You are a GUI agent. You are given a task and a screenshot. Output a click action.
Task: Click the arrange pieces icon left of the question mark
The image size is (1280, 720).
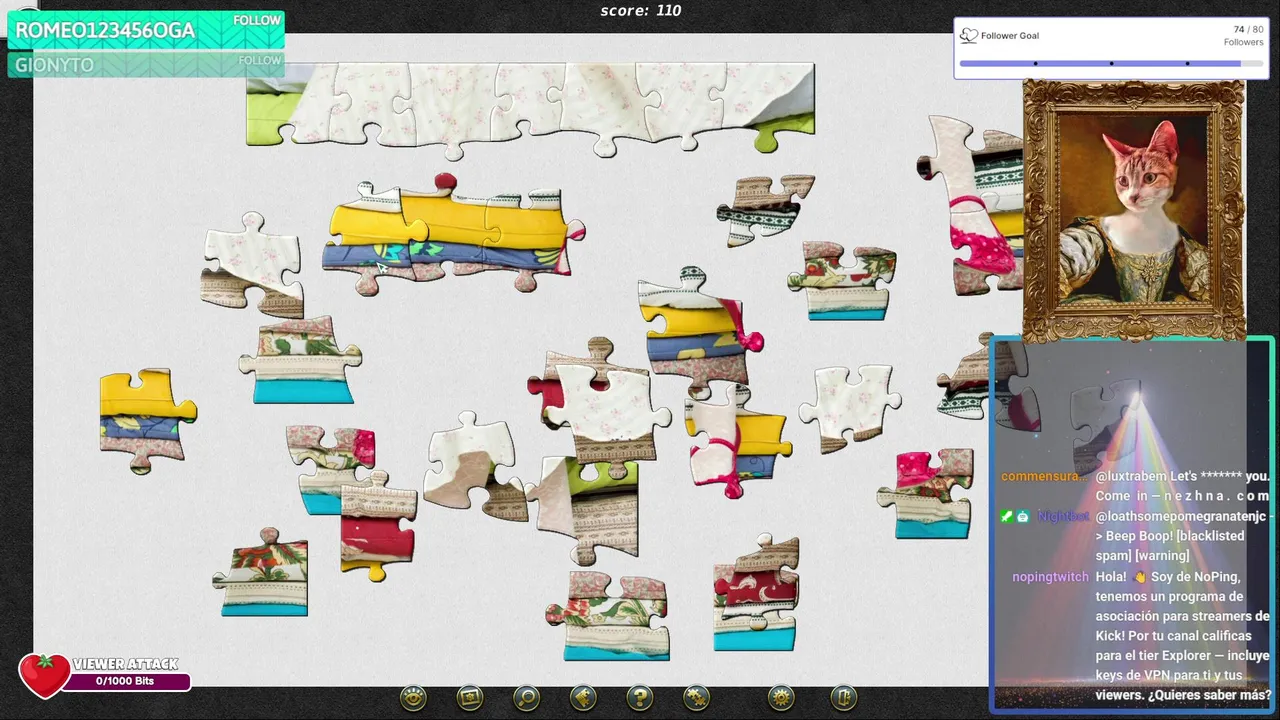pyautogui.click(x=583, y=698)
